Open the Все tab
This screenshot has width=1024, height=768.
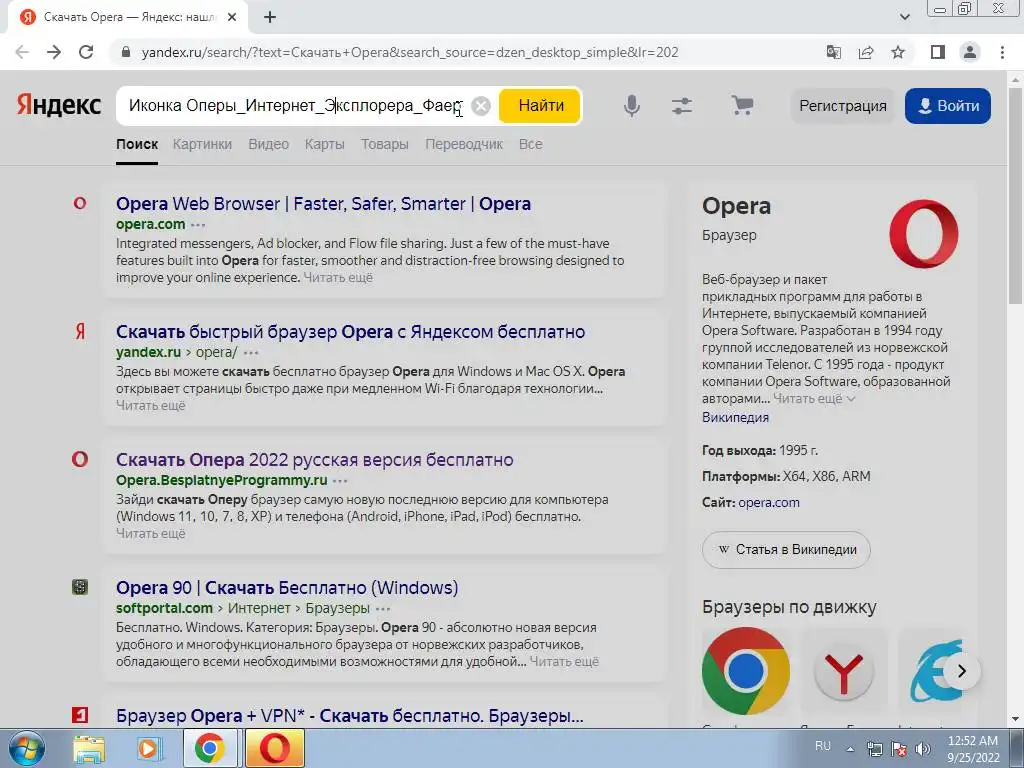coord(531,144)
